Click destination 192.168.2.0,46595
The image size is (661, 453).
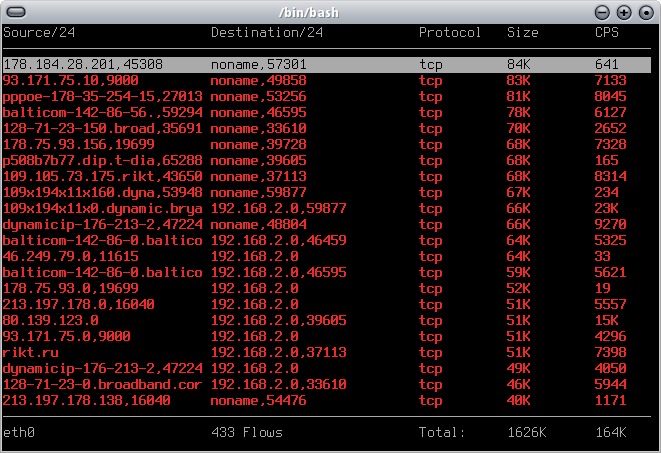279,273
